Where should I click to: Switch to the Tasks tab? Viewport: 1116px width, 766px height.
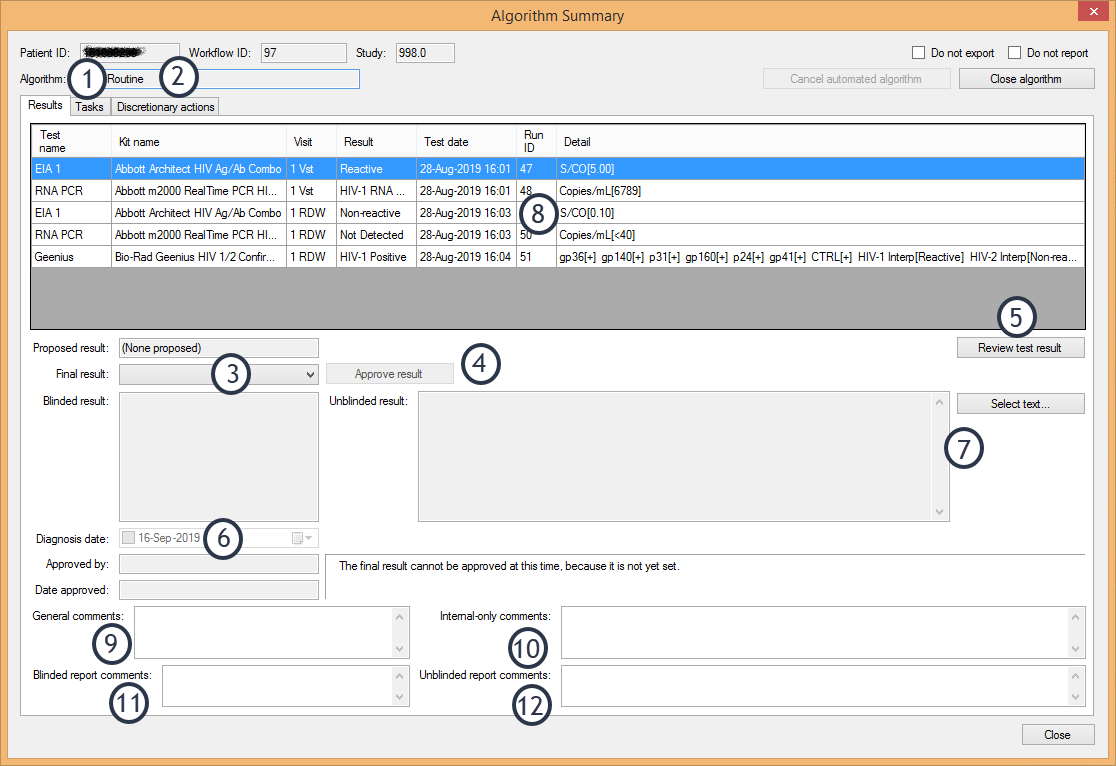(x=89, y=107)
